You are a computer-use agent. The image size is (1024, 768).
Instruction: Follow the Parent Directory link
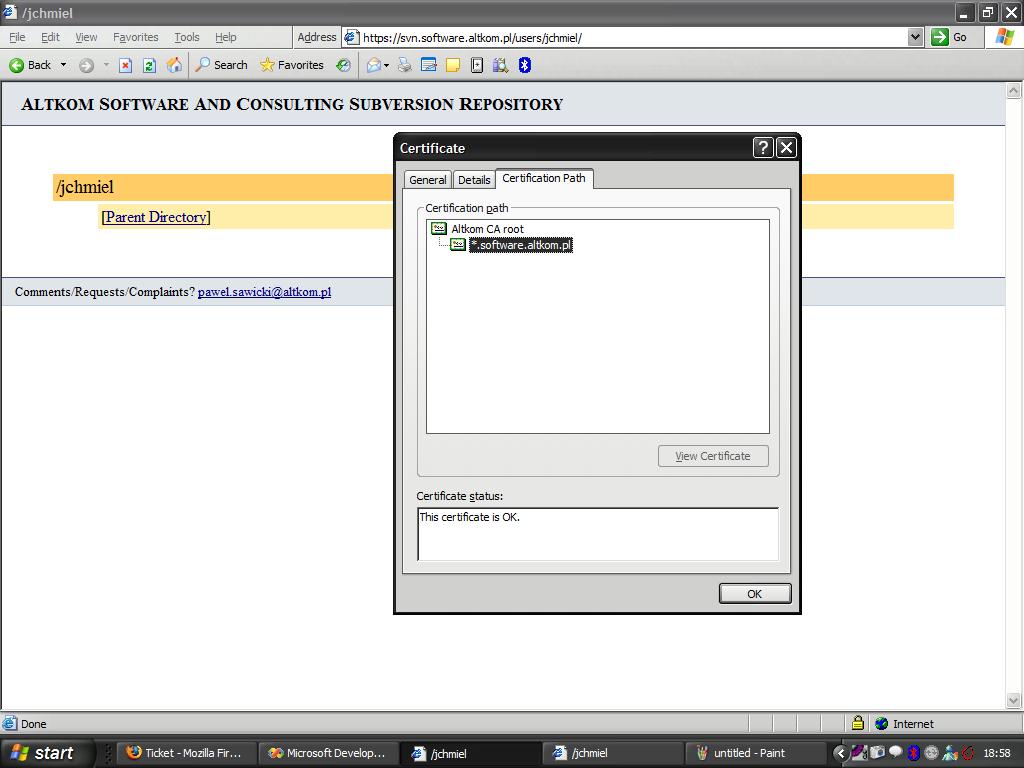[x=156, y=217]
